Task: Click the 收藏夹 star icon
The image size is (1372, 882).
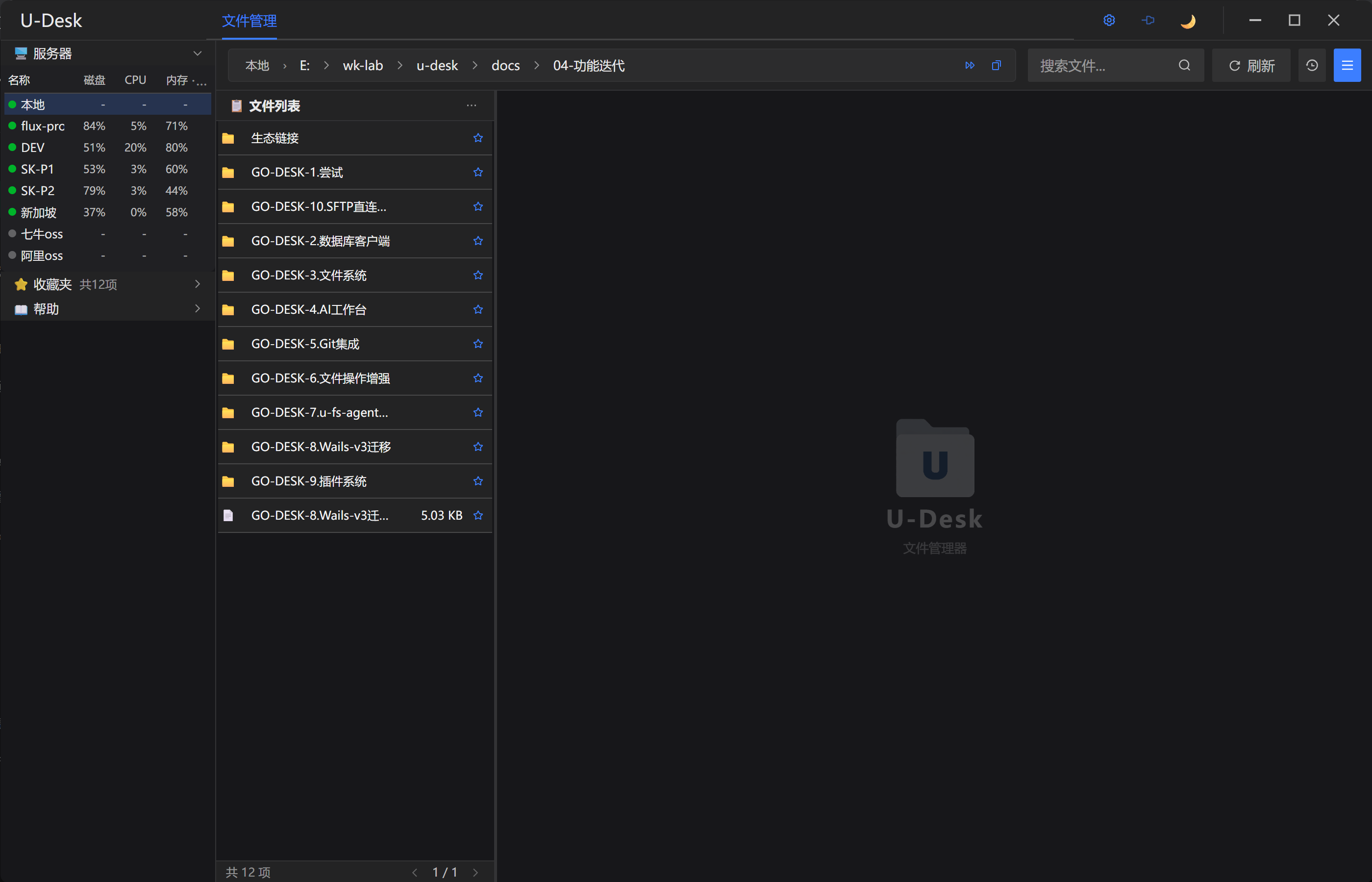Action: pyautogui.click(x=21, y=284)
